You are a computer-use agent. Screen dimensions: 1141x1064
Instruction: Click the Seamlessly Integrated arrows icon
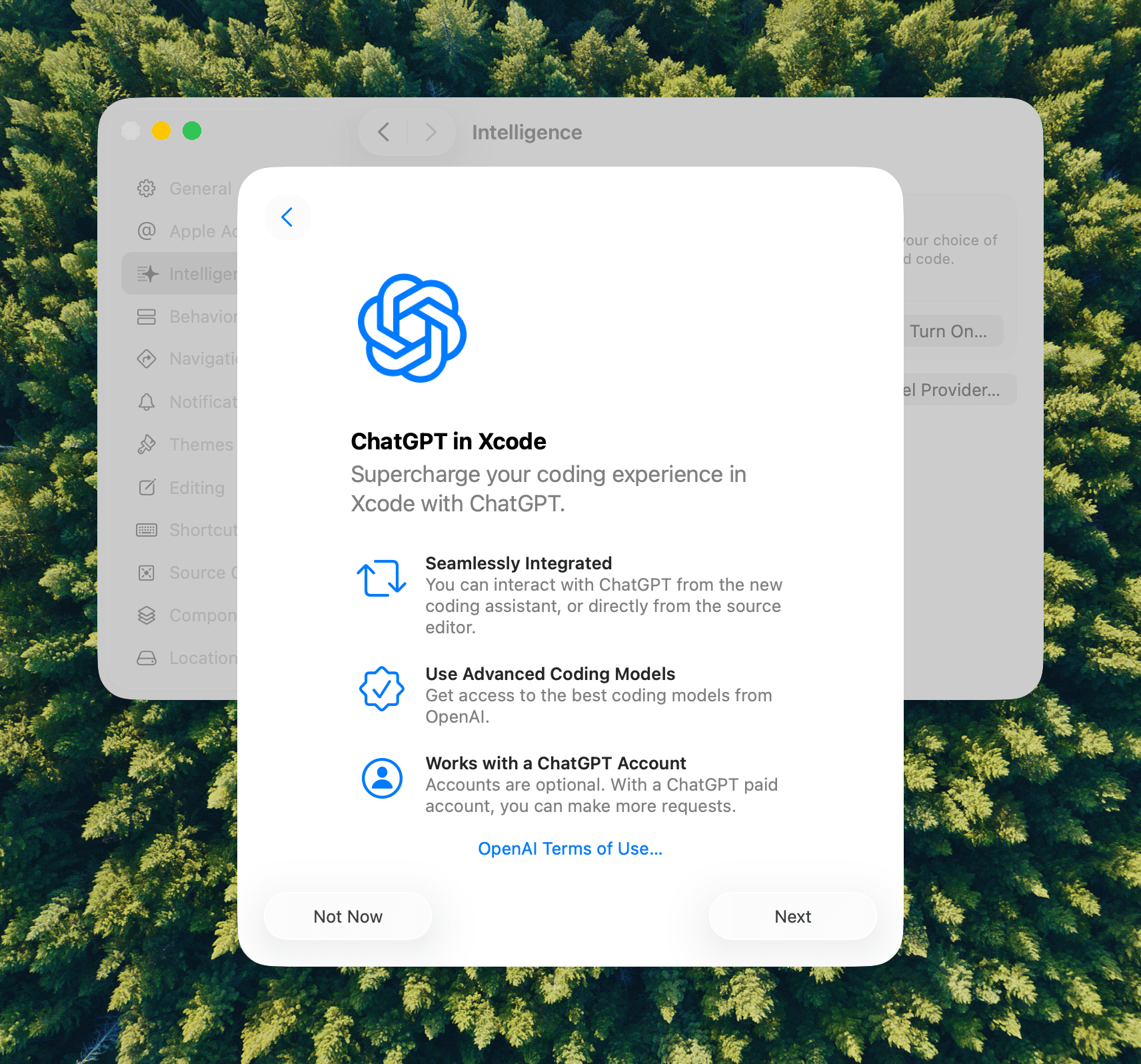tap(381, 578)
